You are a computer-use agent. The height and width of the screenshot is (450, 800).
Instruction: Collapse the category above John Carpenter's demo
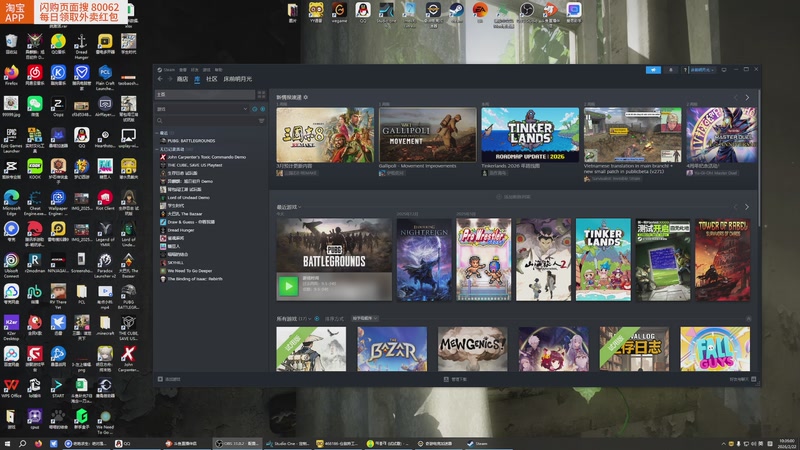[x=157, y=149]
